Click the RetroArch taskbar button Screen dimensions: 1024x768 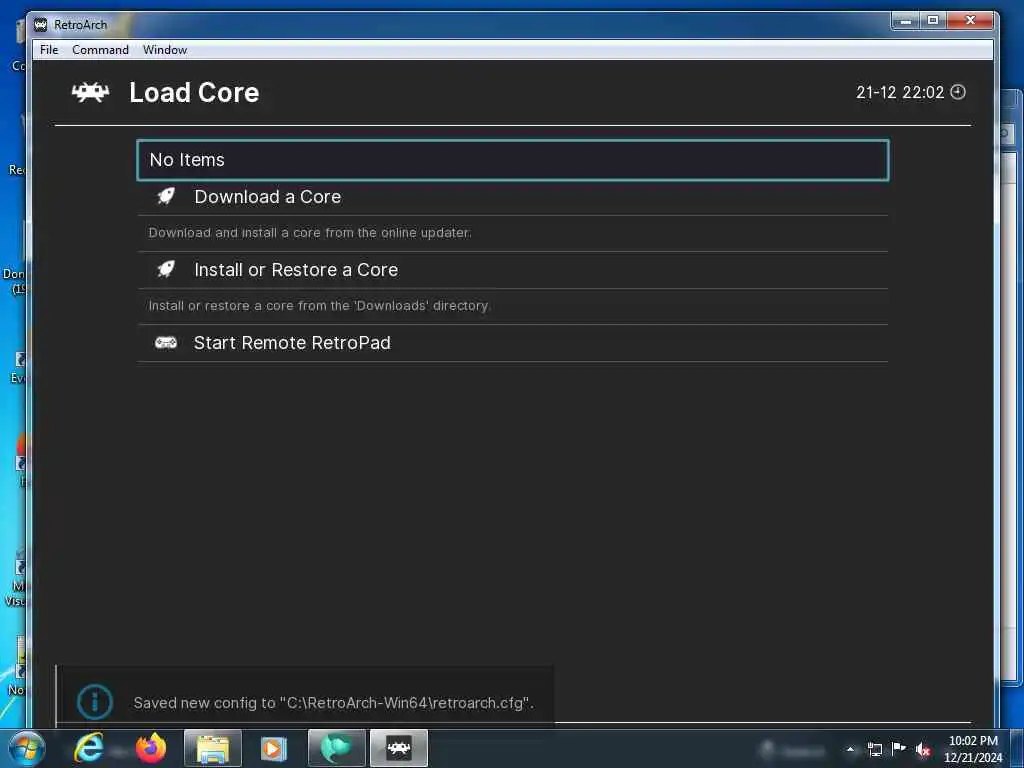click(x=399, y=748)
